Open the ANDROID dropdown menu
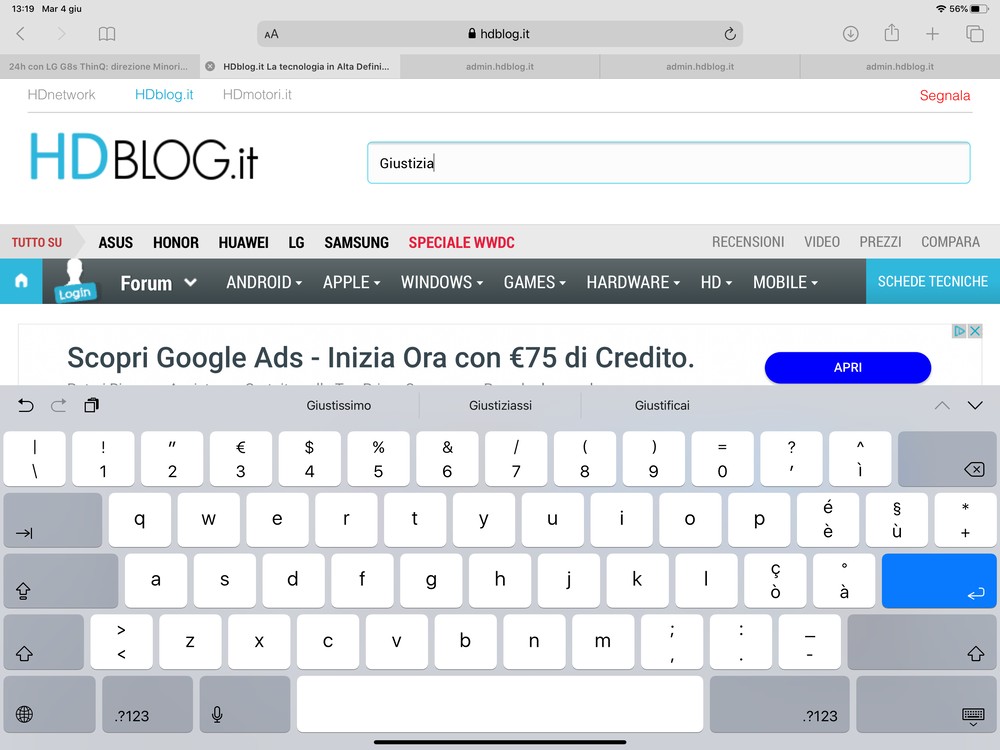Screen dimensions: 1000x750 click(x=264, y=282)
